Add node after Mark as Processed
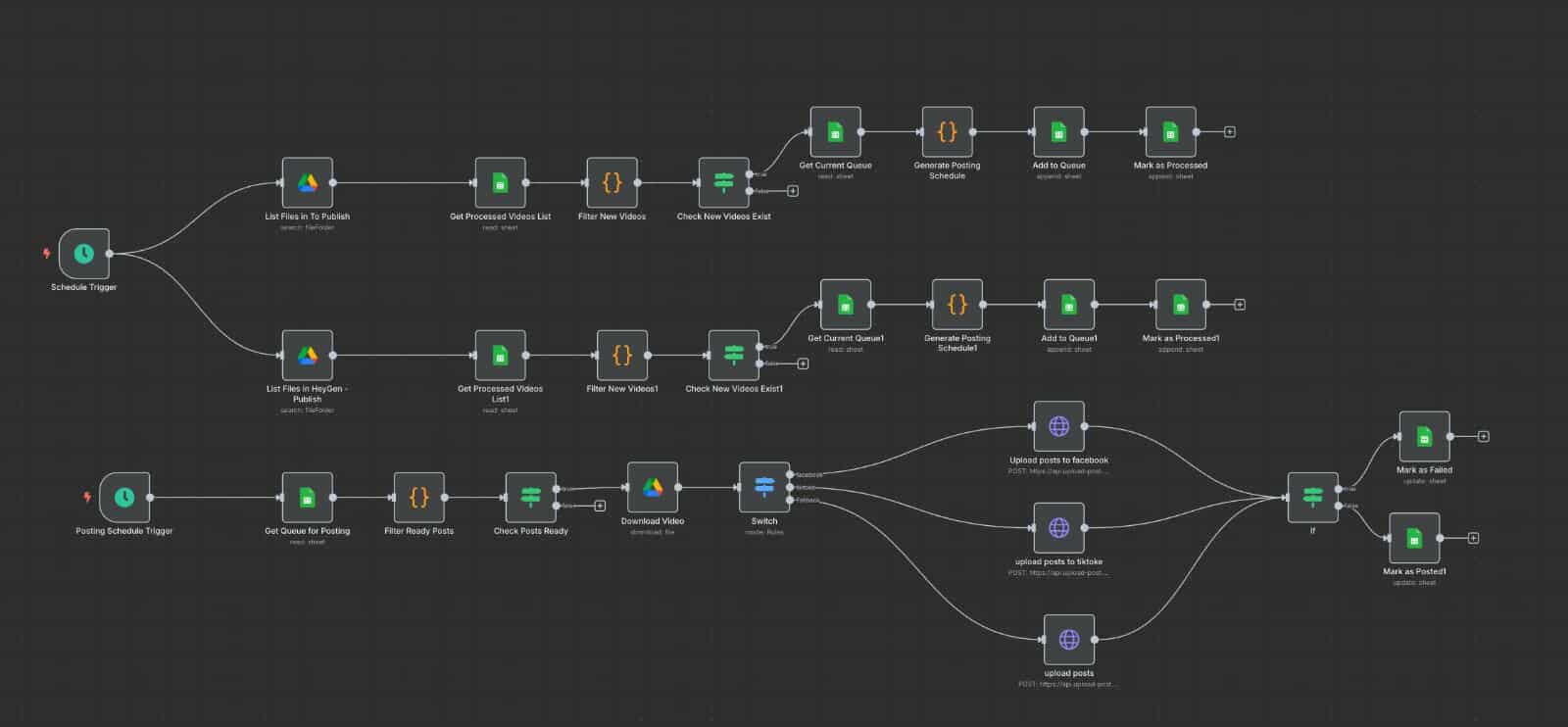Screen dimensions: 1568x727 (x=1230, y=132)
